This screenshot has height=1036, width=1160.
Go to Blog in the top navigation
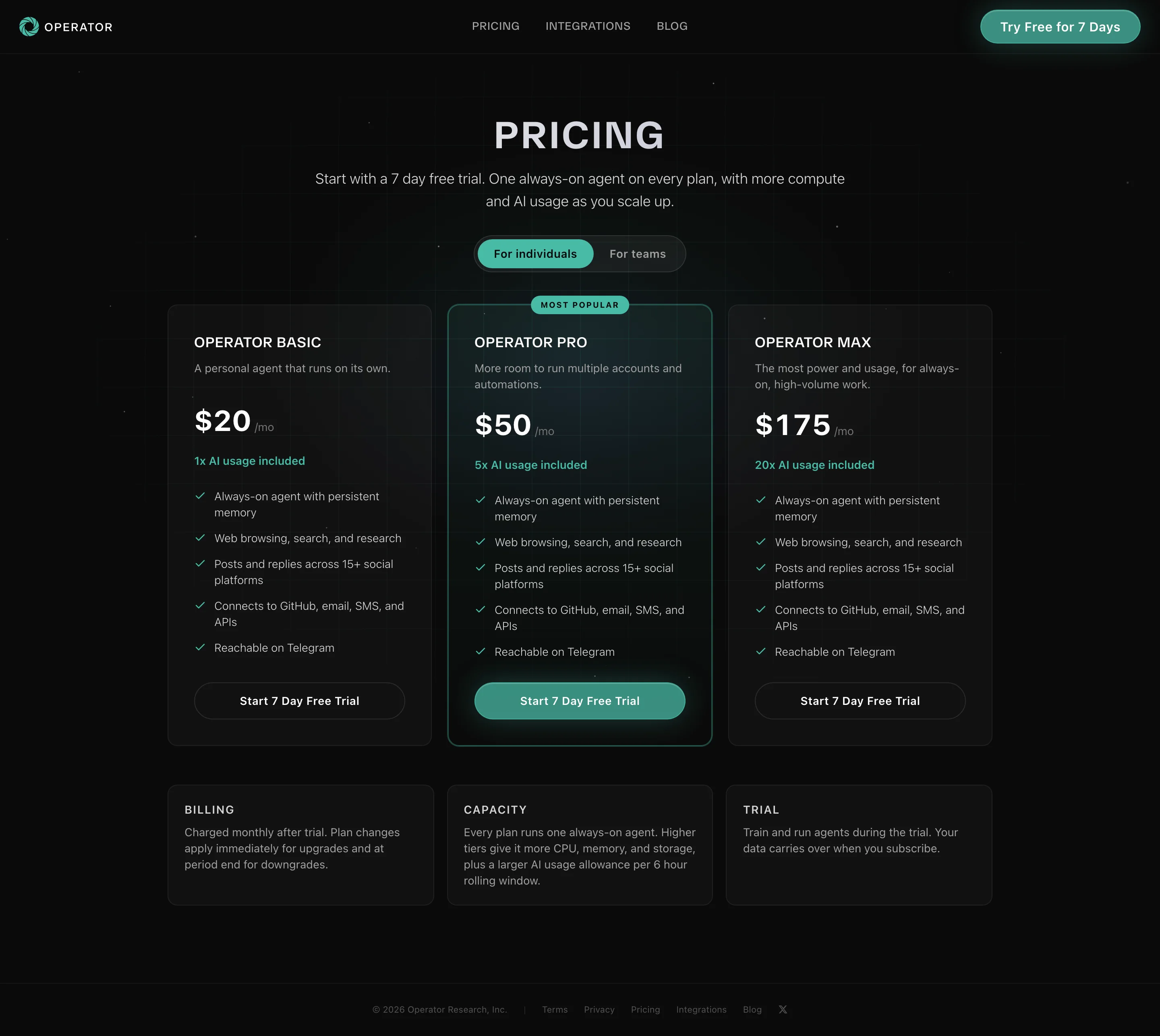pyautogui.click(x=672, y=26)
